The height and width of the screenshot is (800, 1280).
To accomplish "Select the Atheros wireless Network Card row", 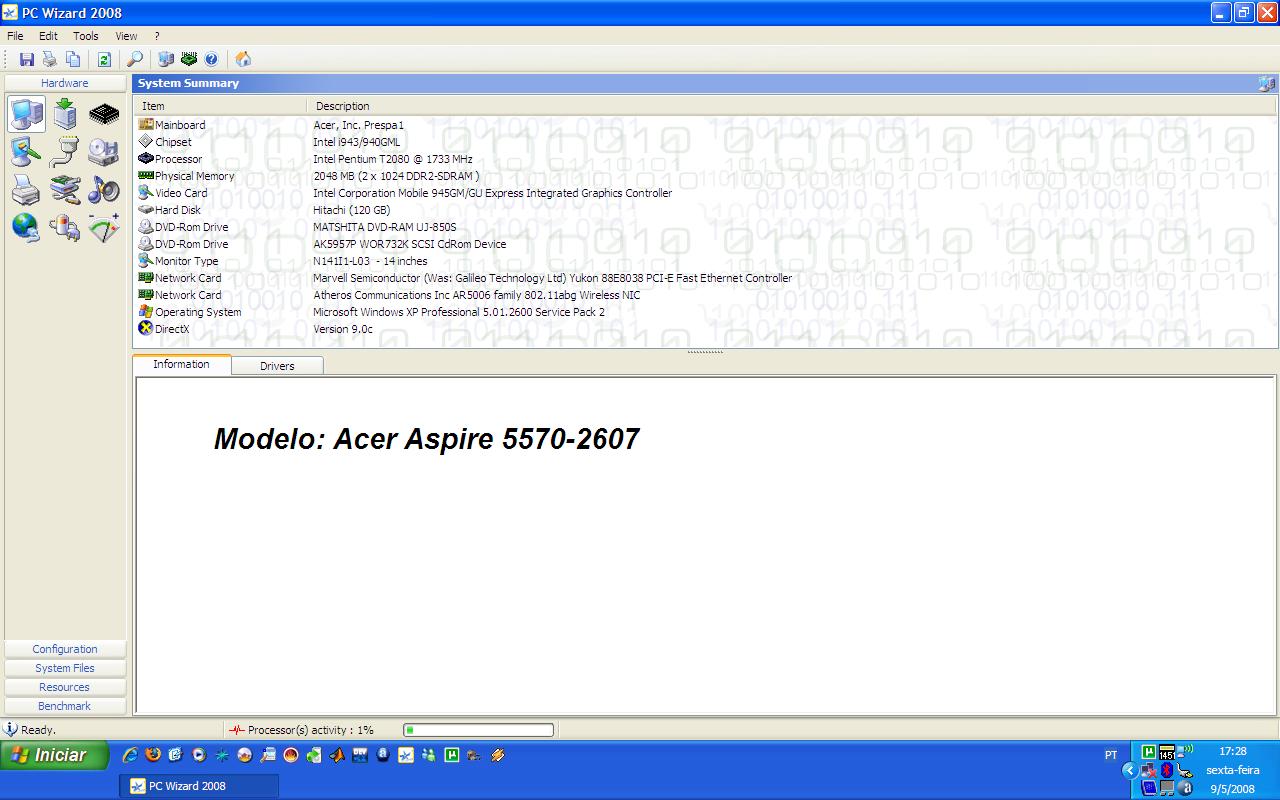I will [x=705, y=295].
